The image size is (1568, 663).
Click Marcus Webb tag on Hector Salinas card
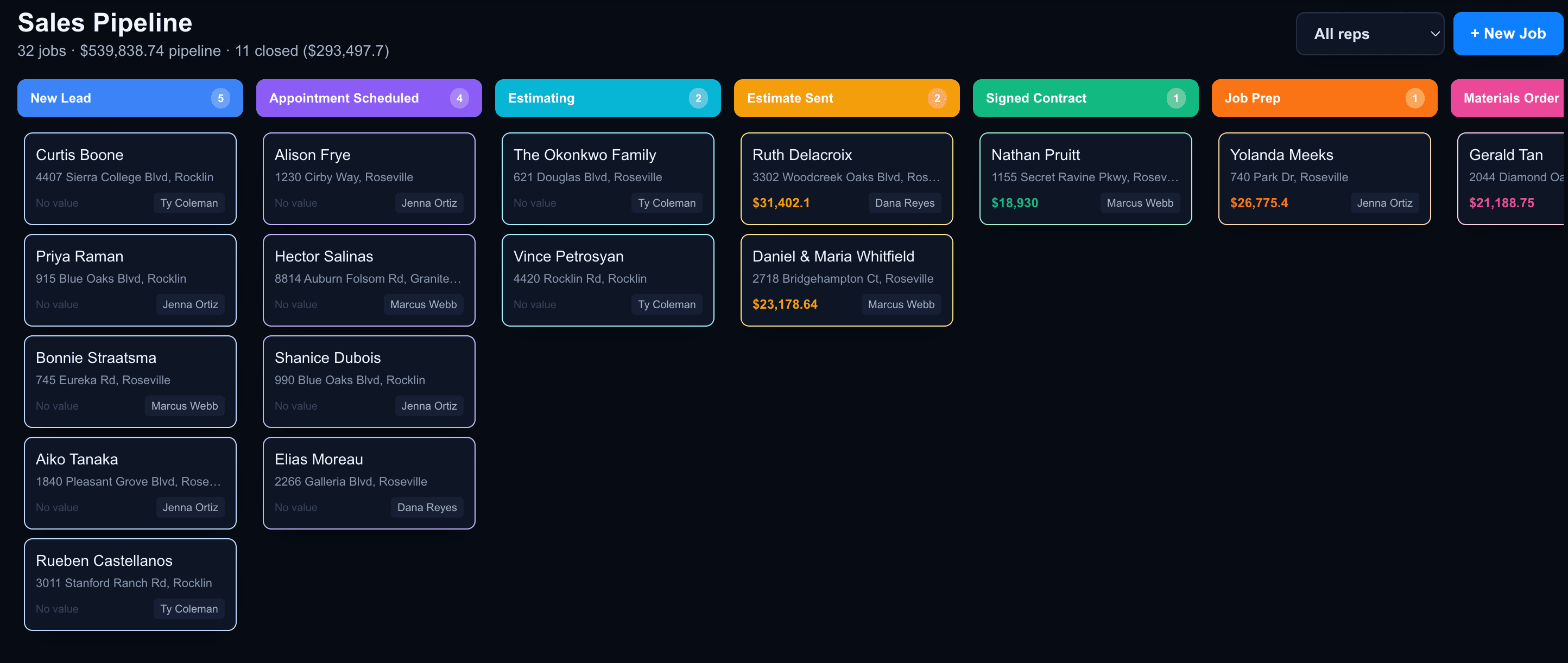pos(423,305)
